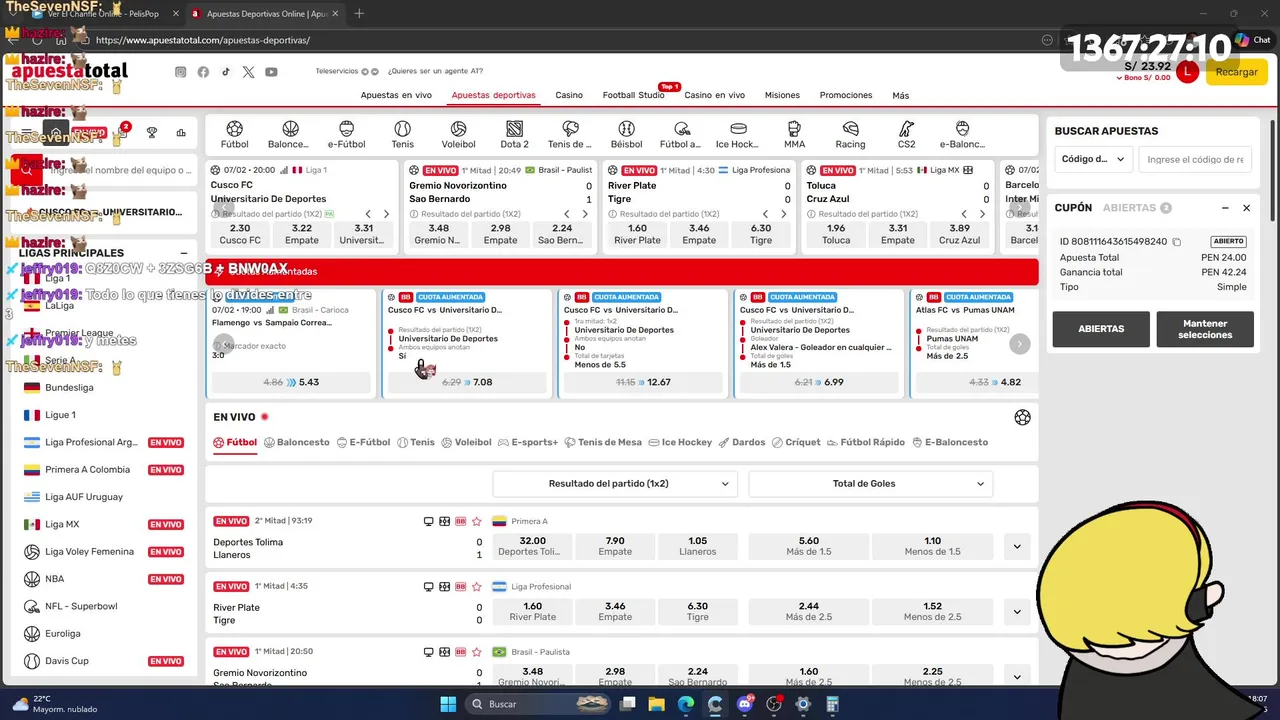Expand markets for River Plate vs Tigre
The height and width of the screenshot is (720, 1280).
pyautogui.click(x=1017, y=611)
